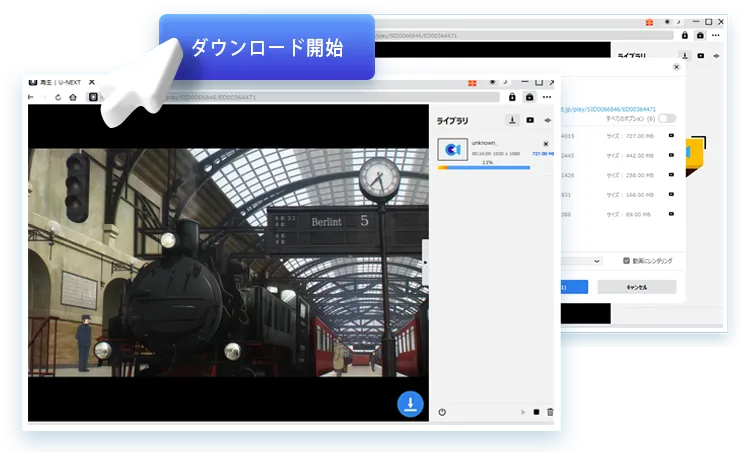
Task: Click the shopping bag icon in front window toolbar
Action: (529, 97)
